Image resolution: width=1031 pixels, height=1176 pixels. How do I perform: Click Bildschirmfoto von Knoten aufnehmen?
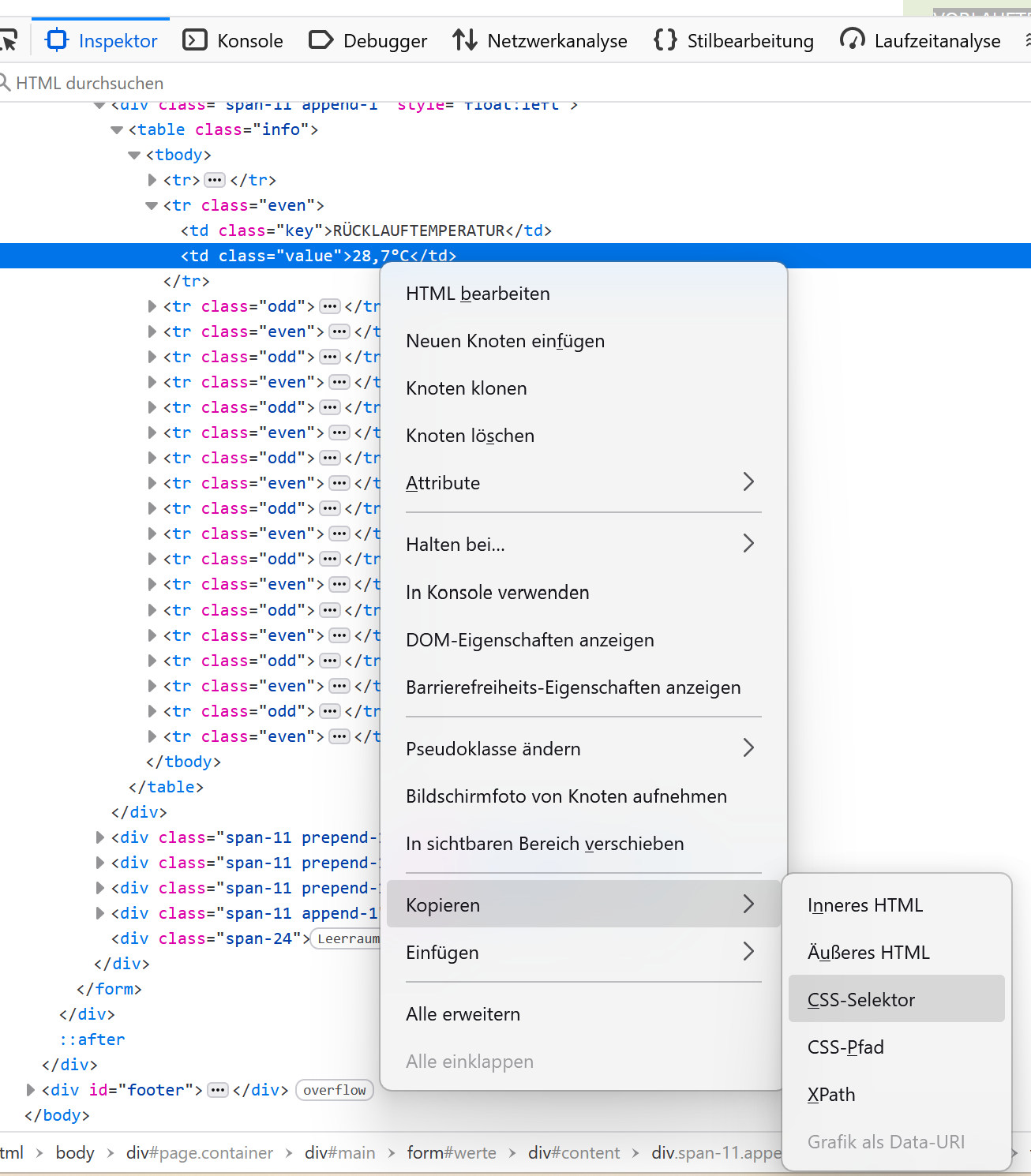click(x=566, y=796)
